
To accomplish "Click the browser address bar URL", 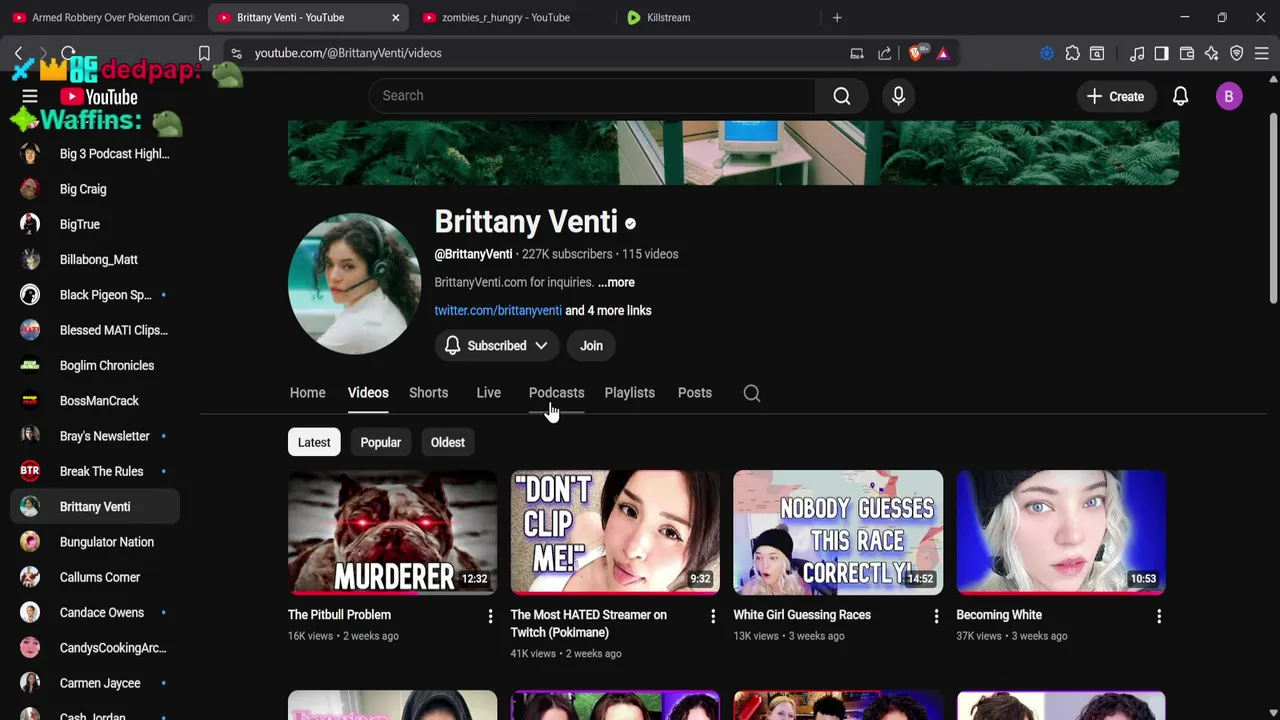I will click(x=348, y=53).
